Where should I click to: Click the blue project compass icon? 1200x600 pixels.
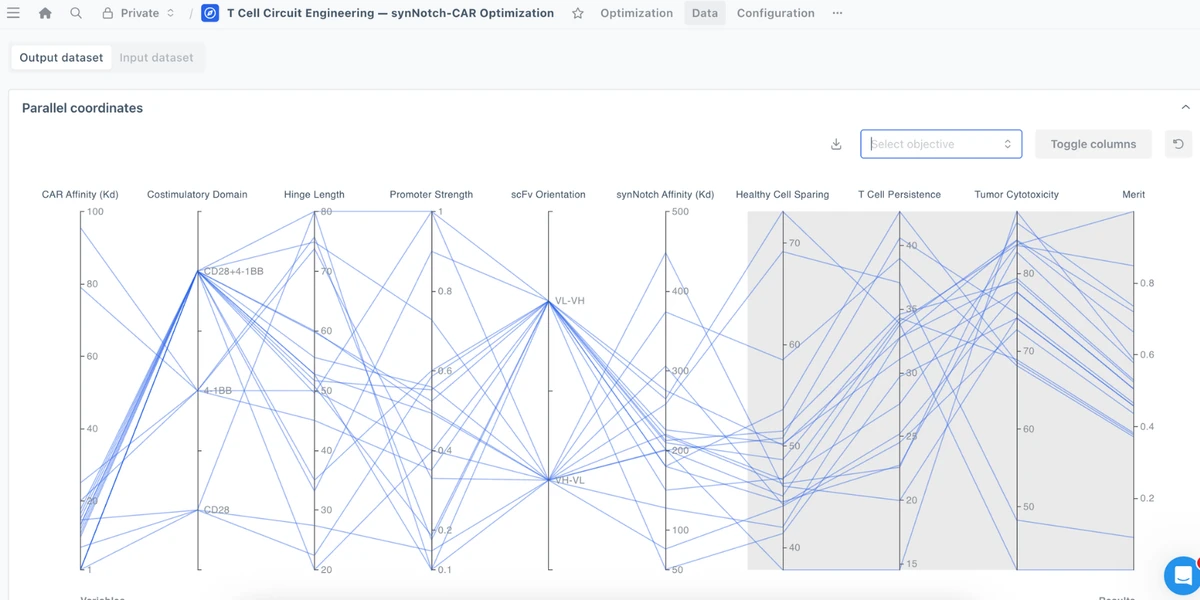pos(210,13)
